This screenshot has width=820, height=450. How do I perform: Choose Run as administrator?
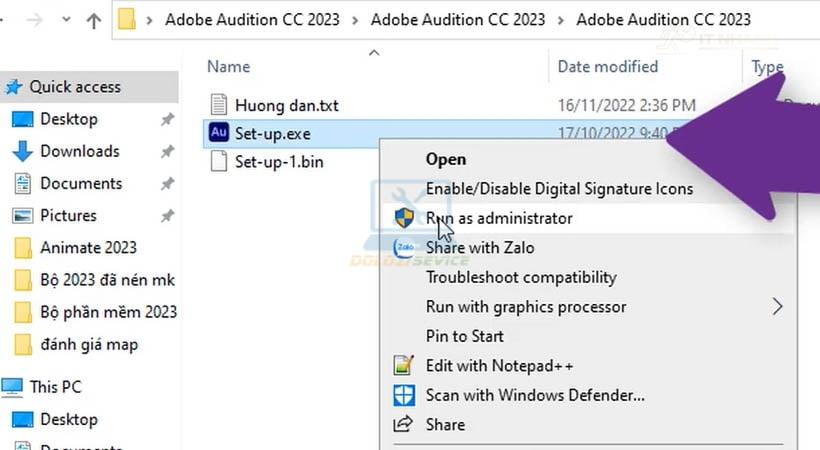(499, 218)
